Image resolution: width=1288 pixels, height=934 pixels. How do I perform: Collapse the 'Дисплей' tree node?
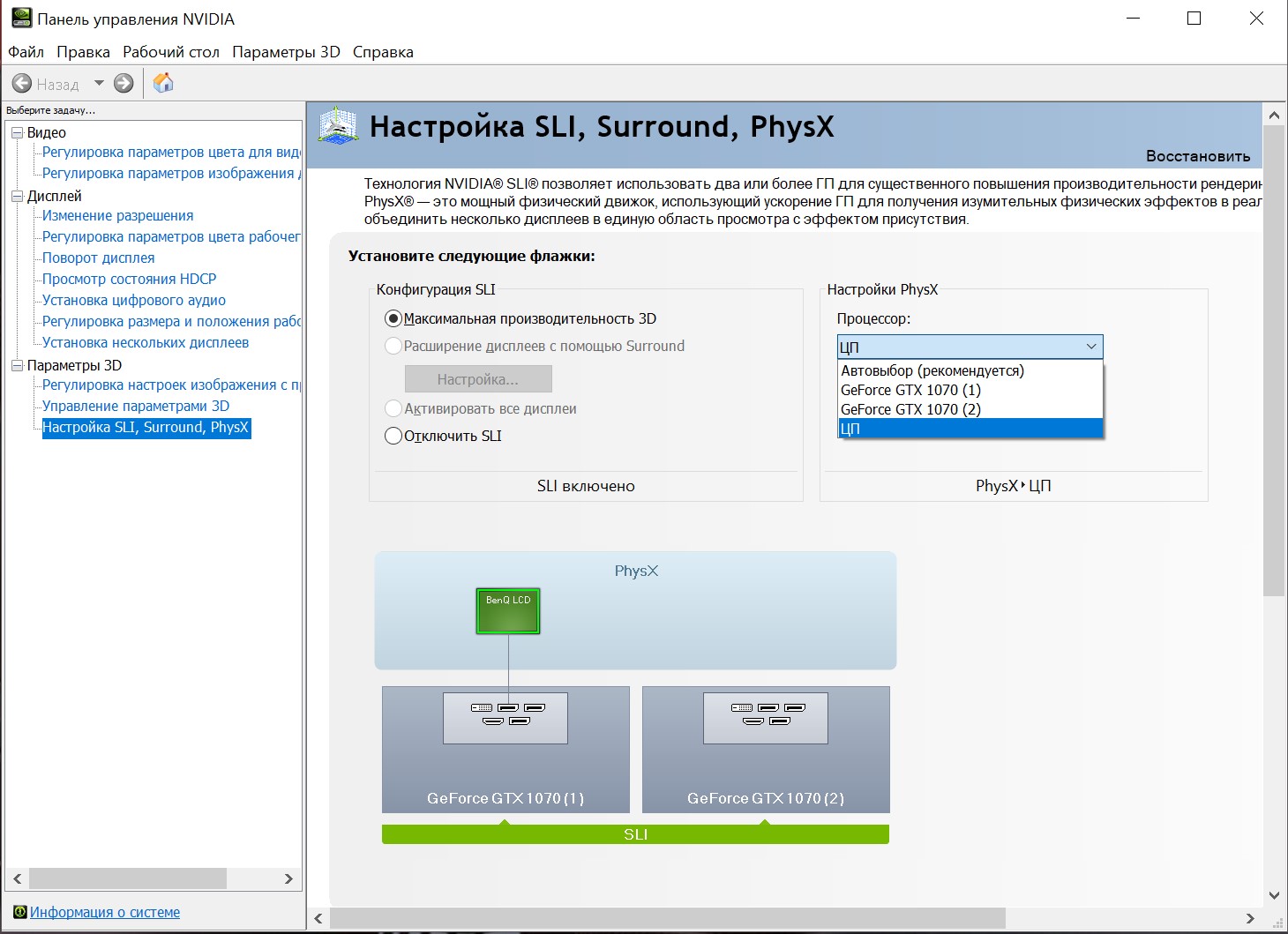click(17, 196)
